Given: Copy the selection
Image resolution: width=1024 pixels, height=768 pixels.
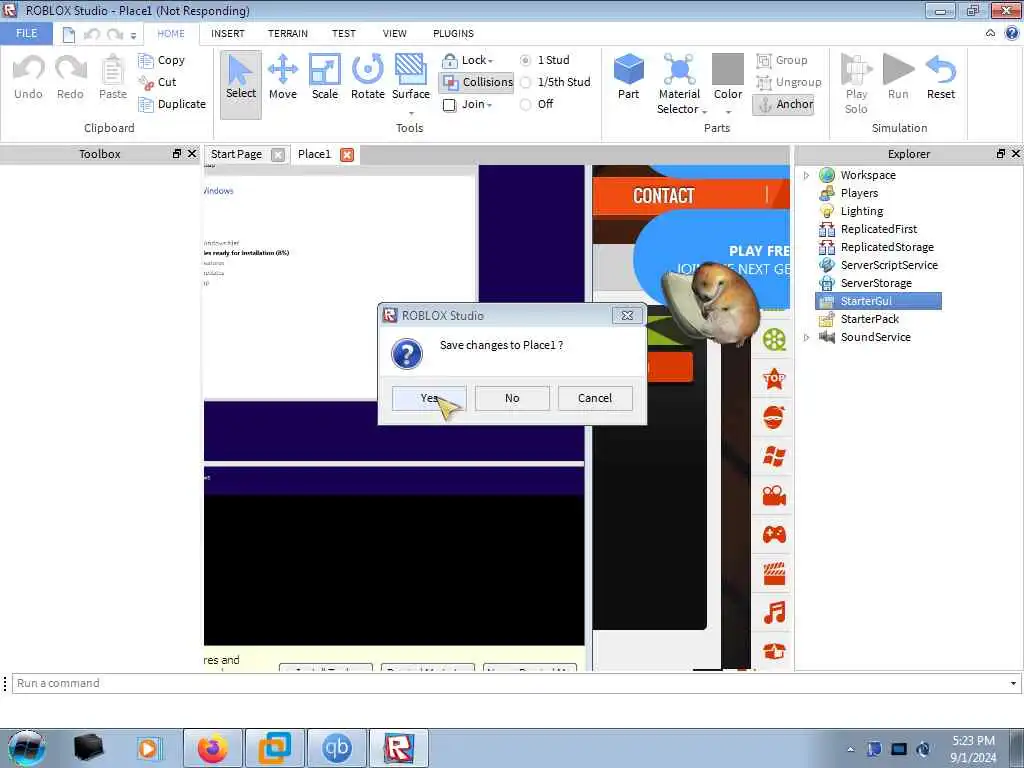Looking at the screenshot, I should [161, 60].
